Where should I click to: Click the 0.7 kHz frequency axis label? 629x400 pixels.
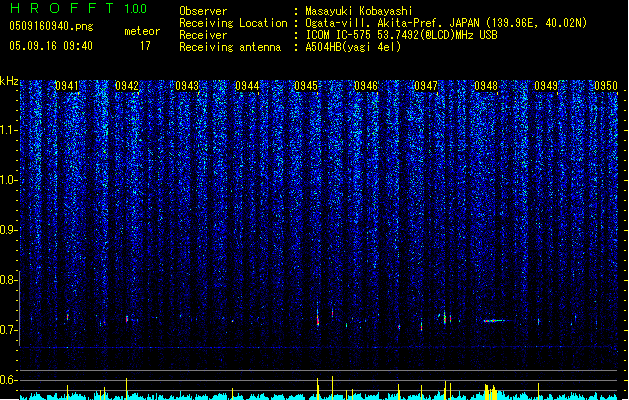point(8,330)
